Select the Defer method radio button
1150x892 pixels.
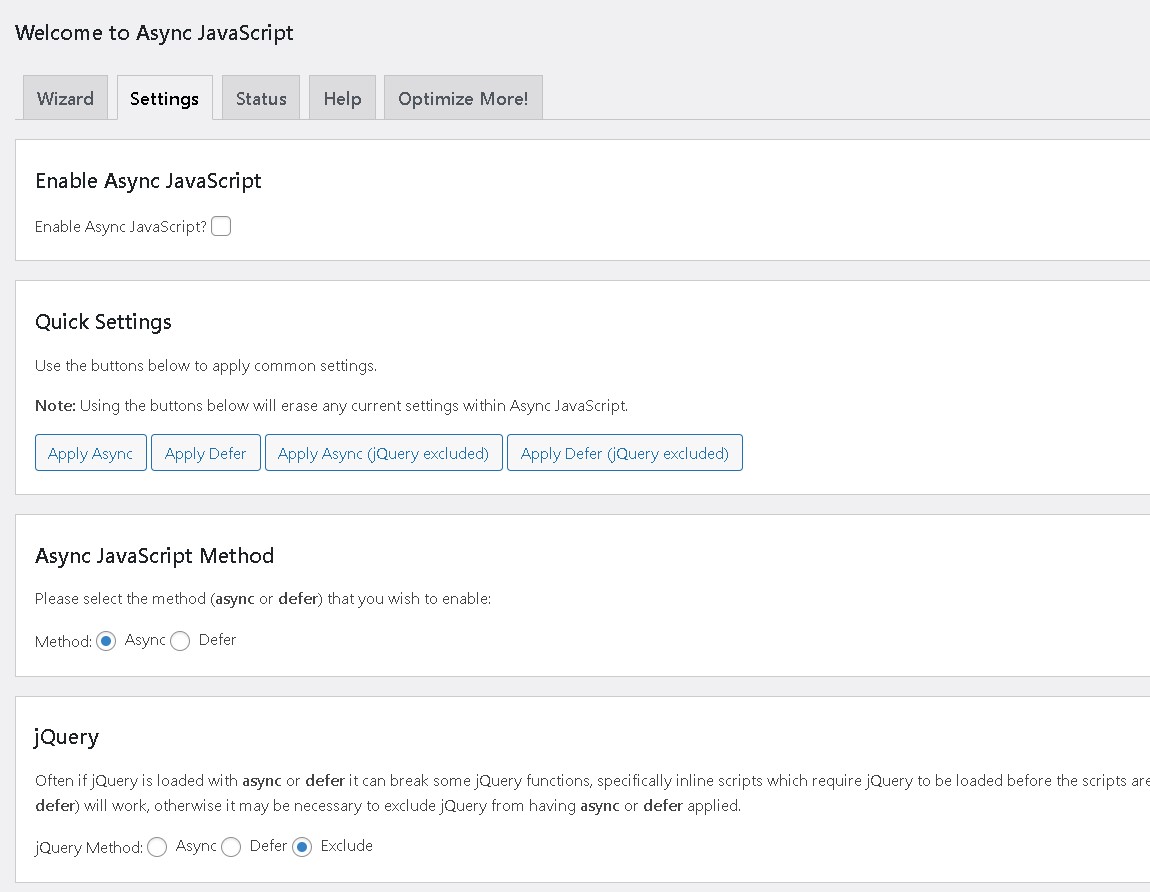click(x=180, y=641)
